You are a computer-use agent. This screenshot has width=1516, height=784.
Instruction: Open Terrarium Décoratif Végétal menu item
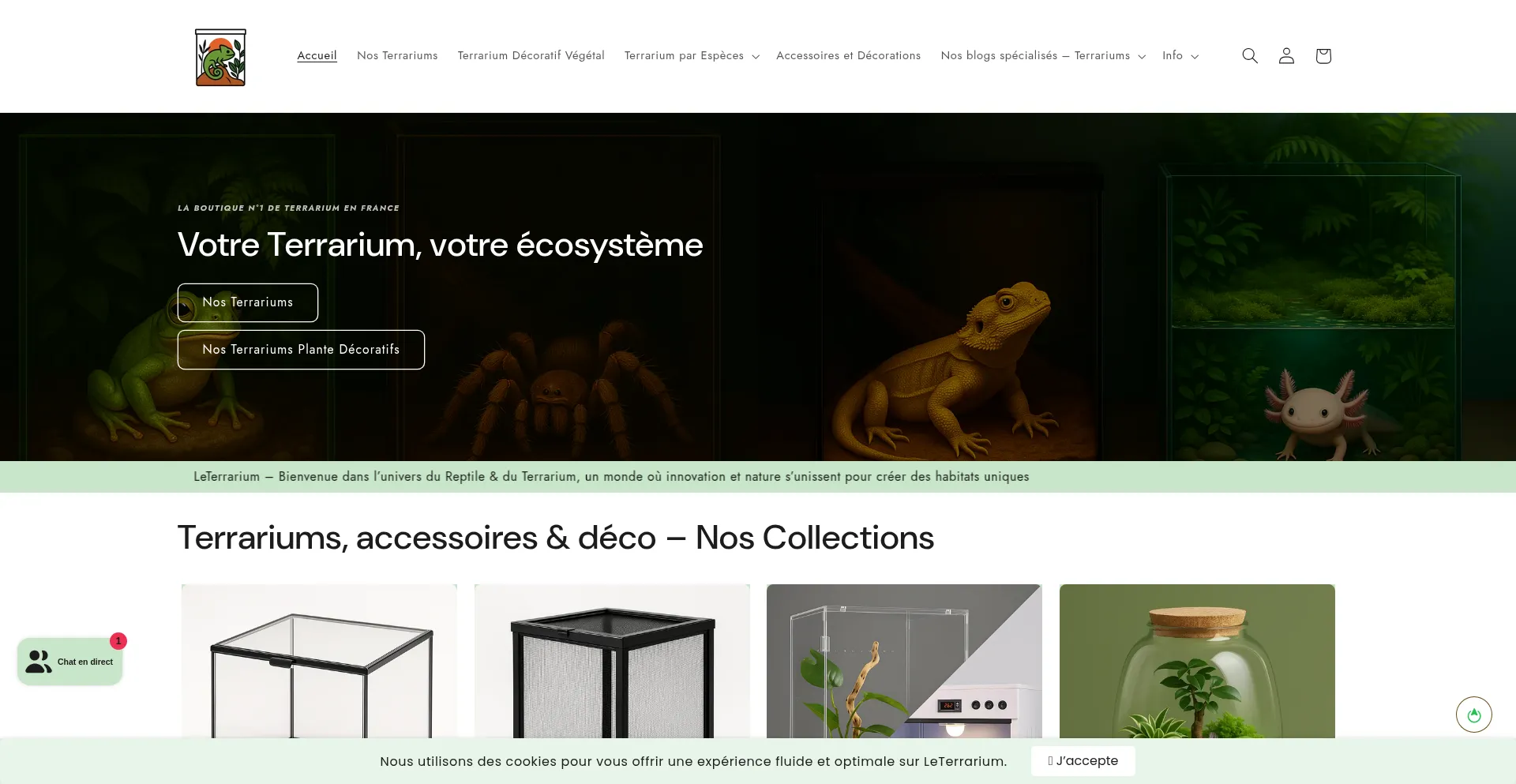[x=531, y=55]
